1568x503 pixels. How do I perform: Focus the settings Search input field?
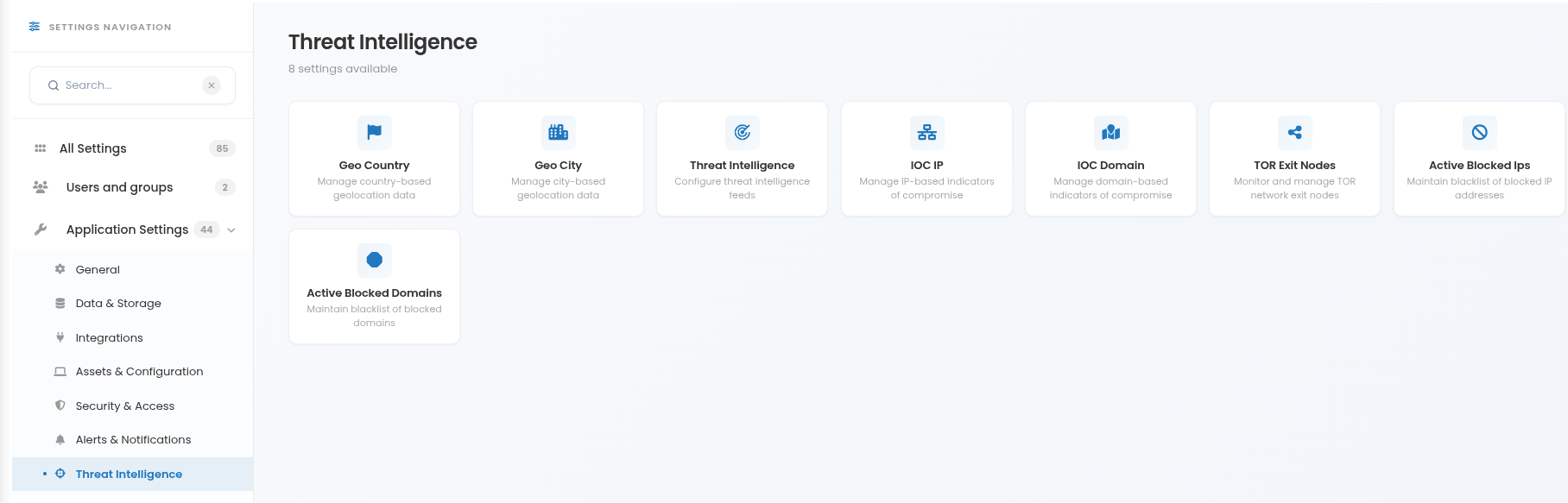(130, 85)
